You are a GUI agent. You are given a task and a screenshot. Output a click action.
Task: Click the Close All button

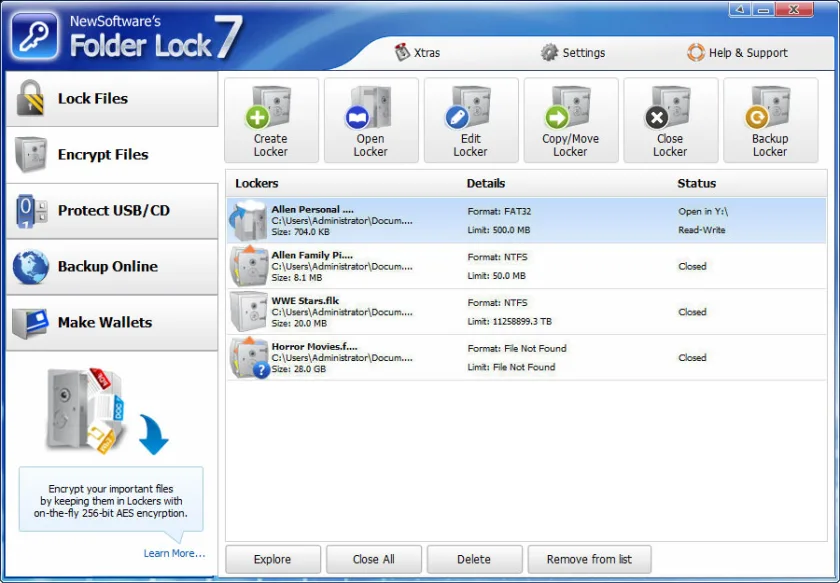(373, 559)
